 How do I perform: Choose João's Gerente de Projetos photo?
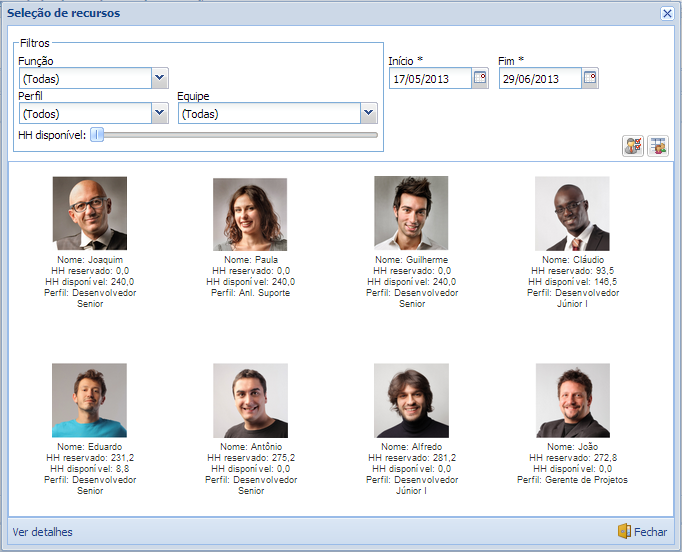pos(572,400)
